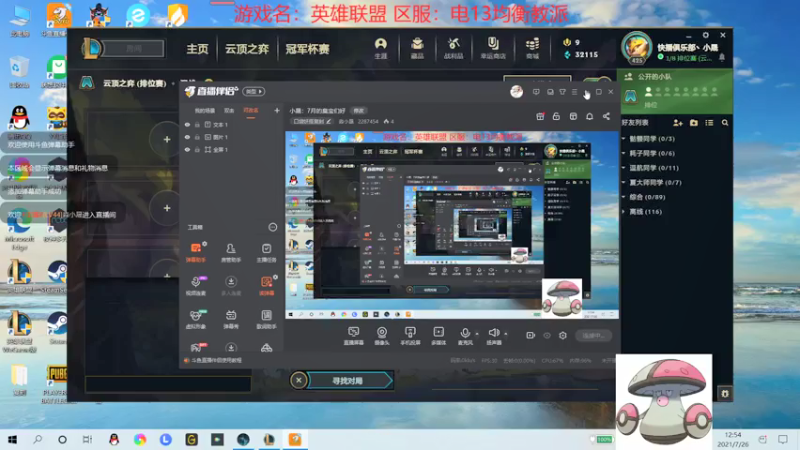Screen dimensions: 800x450
Task: Select the highlighted orange scene tab
Action: tap(251, 110)
